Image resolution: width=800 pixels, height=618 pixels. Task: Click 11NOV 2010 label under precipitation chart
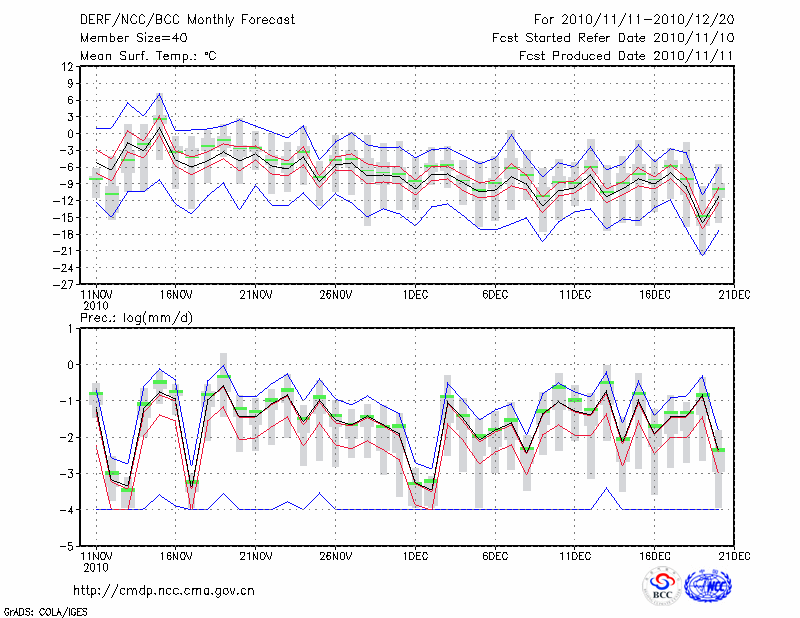point(95,560)
